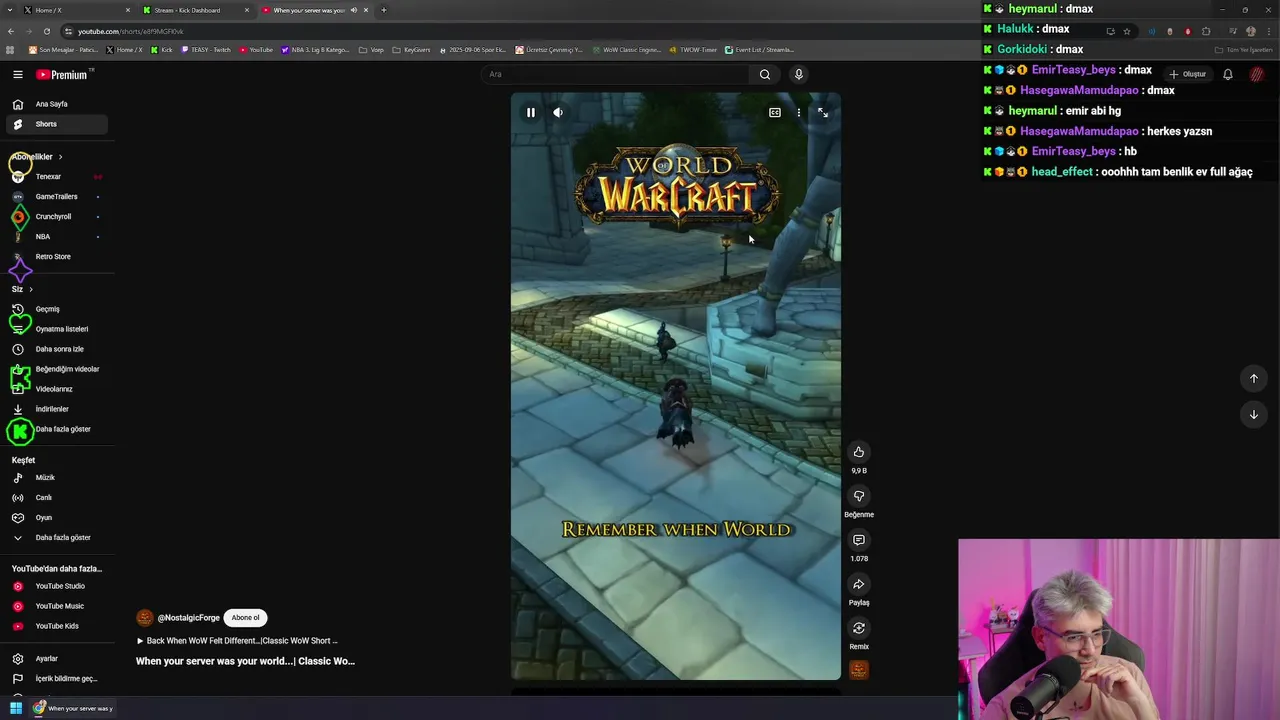The image size is (1280, 720).
Task: Open linked video Back When WoW Felt Different
Action: click(x=237, y=641)
